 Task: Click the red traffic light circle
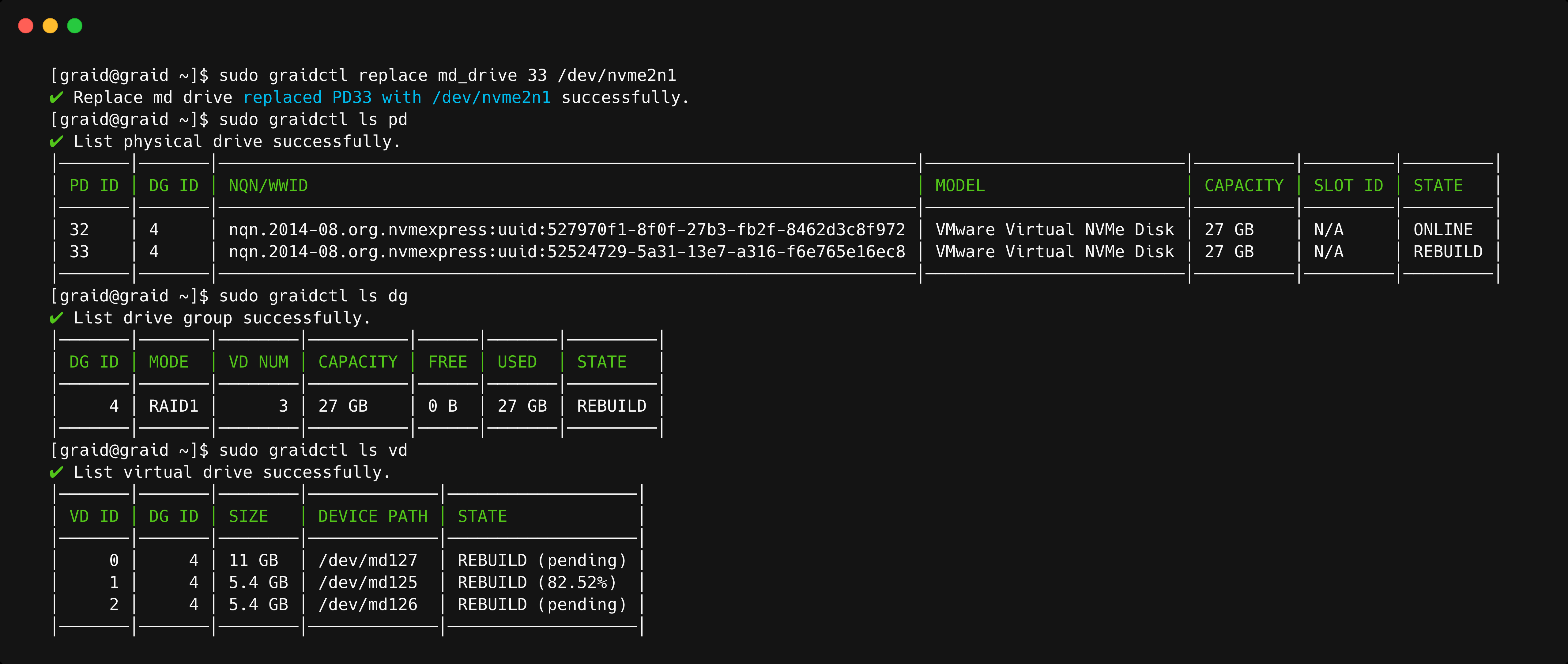[26, 25]
